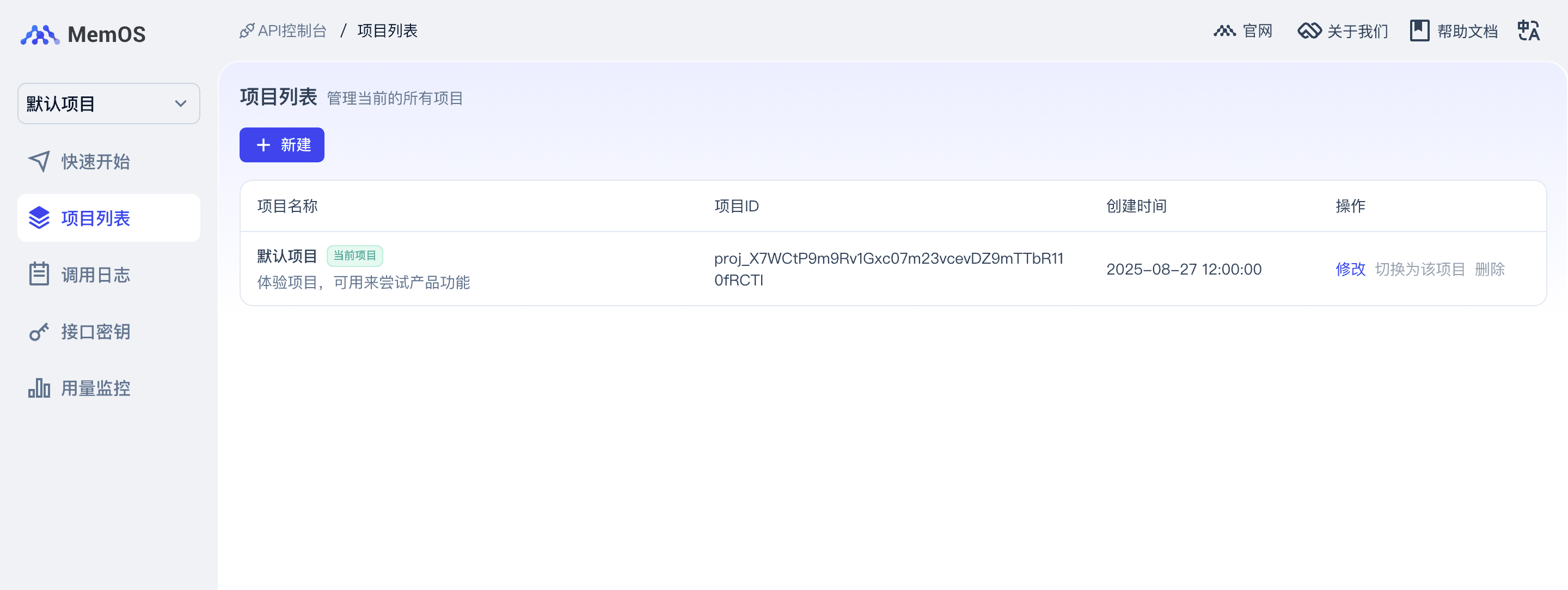Click the MemOS logo icon
This screenshot has width=1568, height=590.
[x=40, y=35]
